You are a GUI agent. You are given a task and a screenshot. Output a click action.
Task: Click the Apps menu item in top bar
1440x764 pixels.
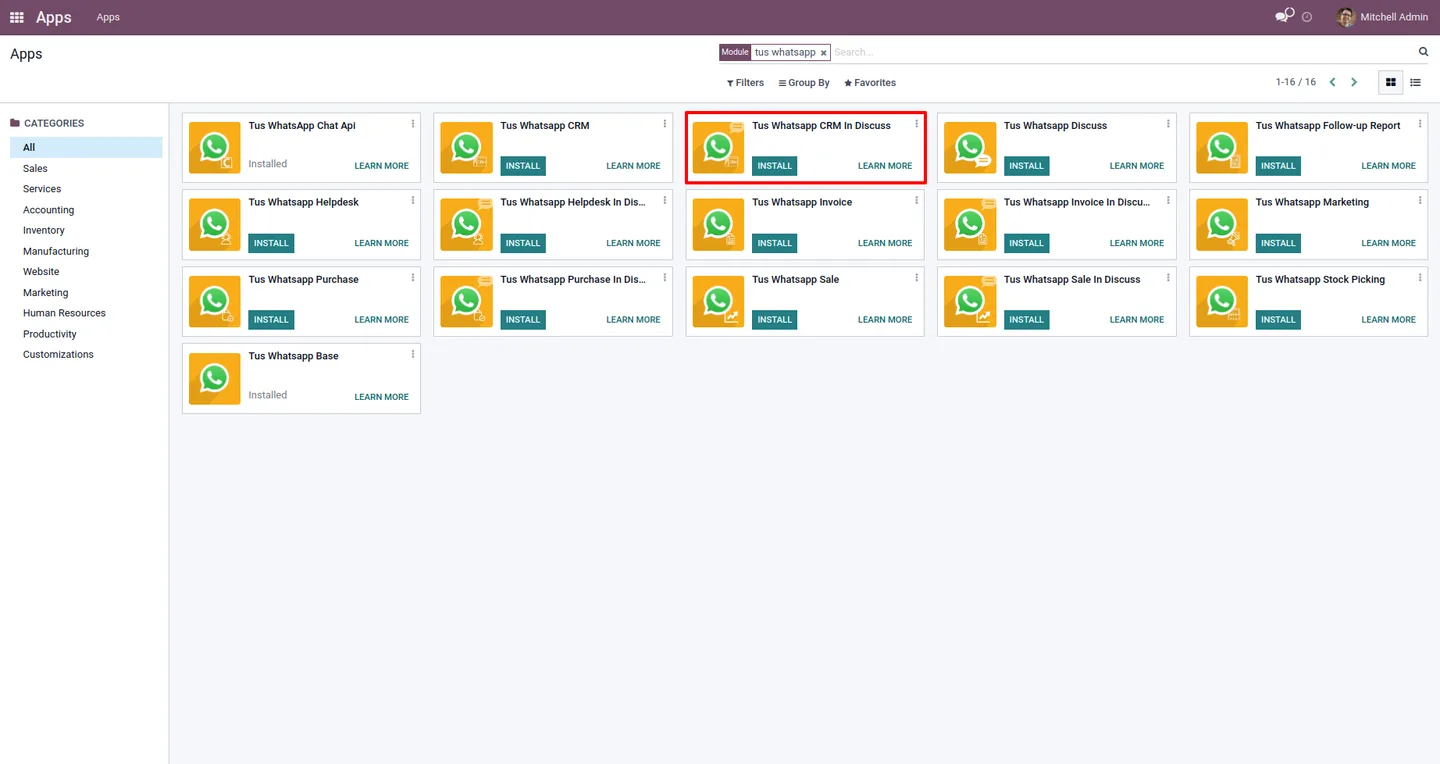click(108, 17)
